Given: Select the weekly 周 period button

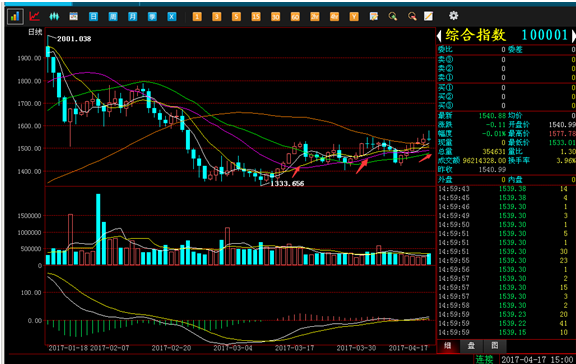Looking at the screenshot, I should coord(113,16).
